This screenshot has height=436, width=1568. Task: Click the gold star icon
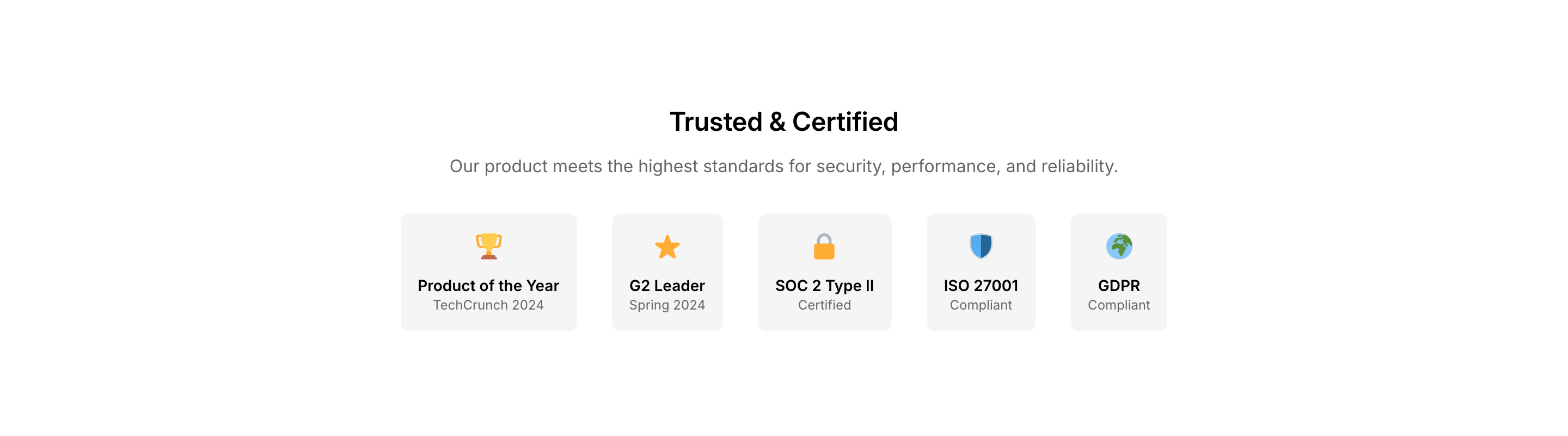667,247
